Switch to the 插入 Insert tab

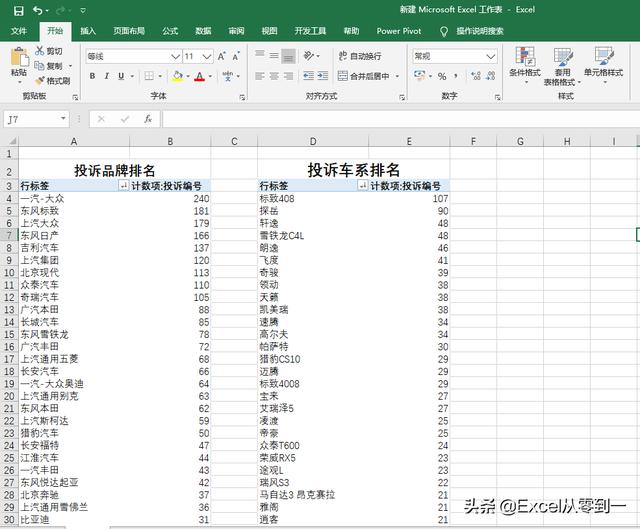[x=88, y=31]
